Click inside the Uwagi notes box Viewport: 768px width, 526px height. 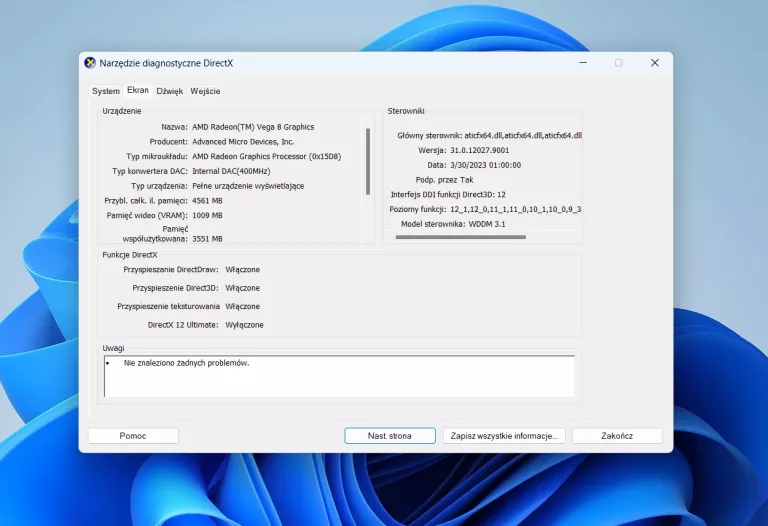339,376
